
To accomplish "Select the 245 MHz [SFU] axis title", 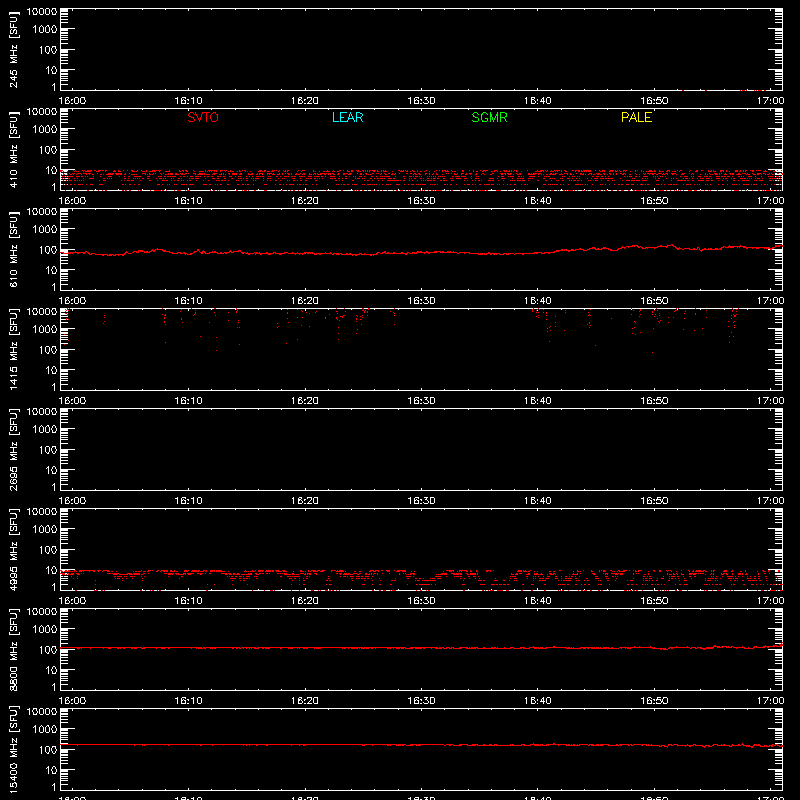I will (x=13, y=49).
